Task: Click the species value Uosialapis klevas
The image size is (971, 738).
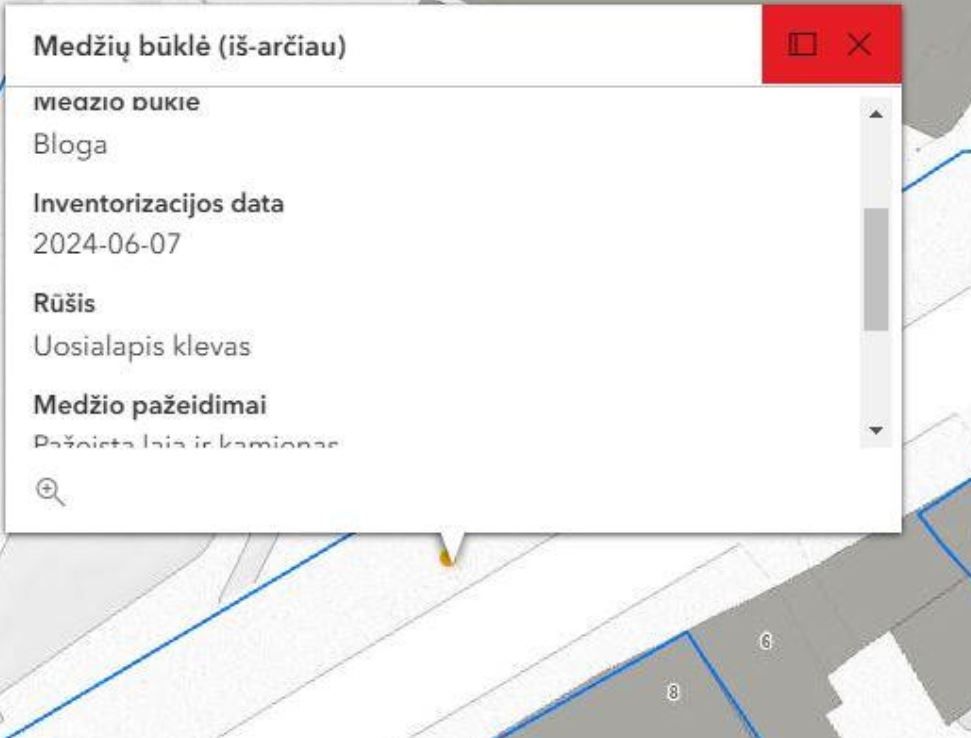Action: point(142,347)
